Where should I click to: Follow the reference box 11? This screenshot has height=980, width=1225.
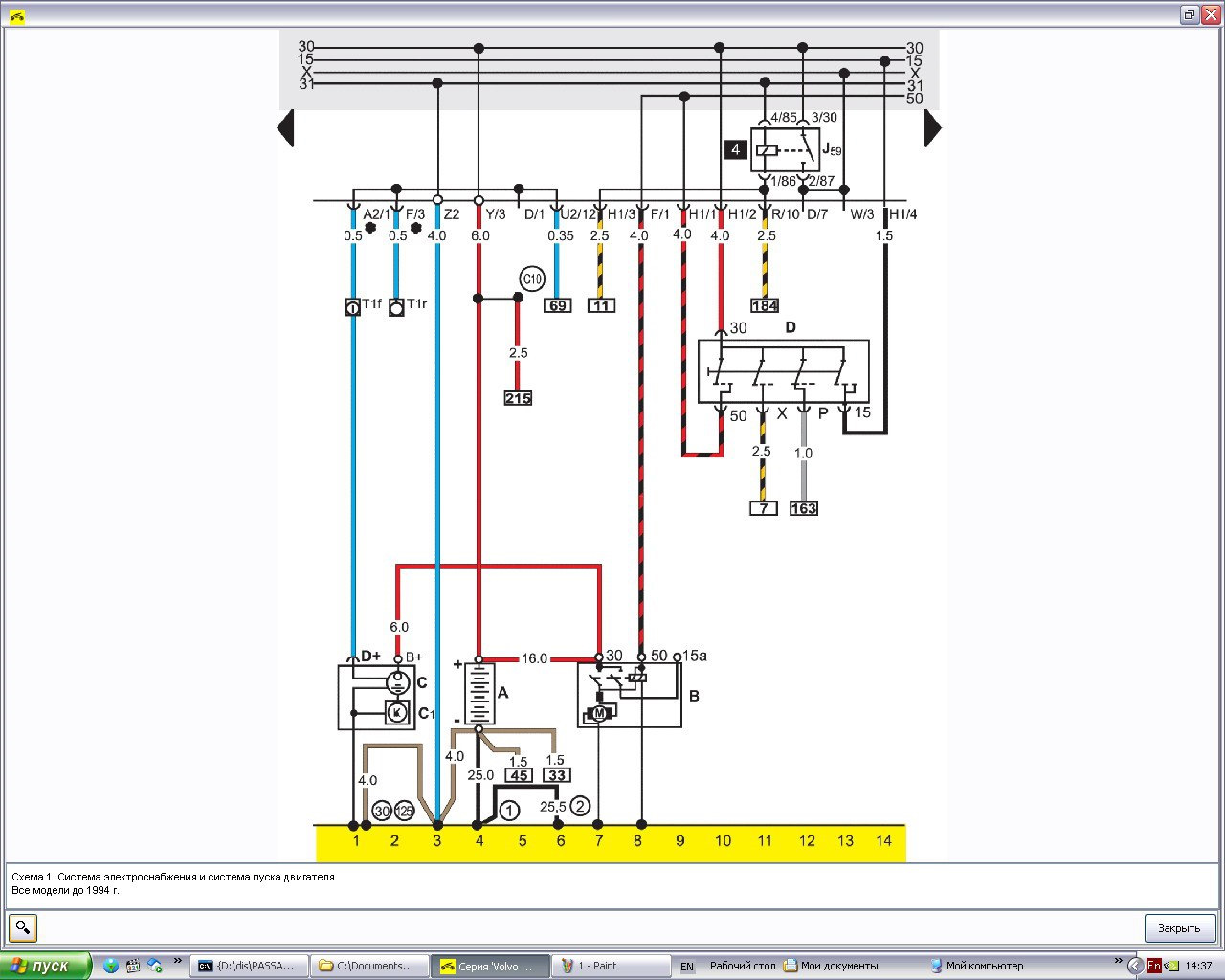click(x=601, y=305)
